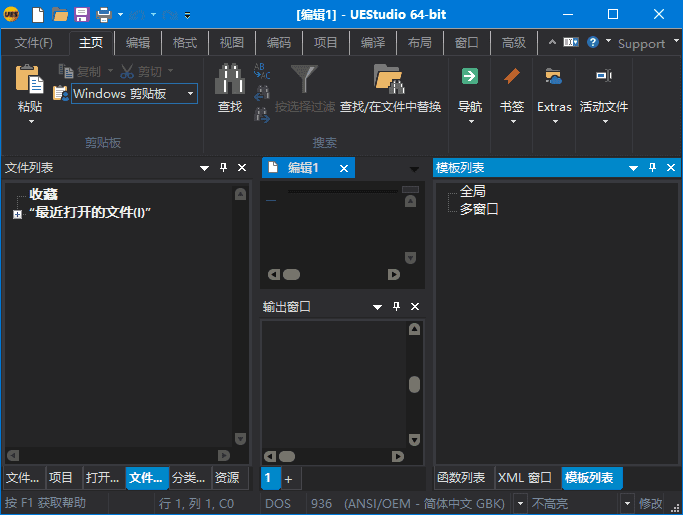Click the Support button in the ribbon

641,43
